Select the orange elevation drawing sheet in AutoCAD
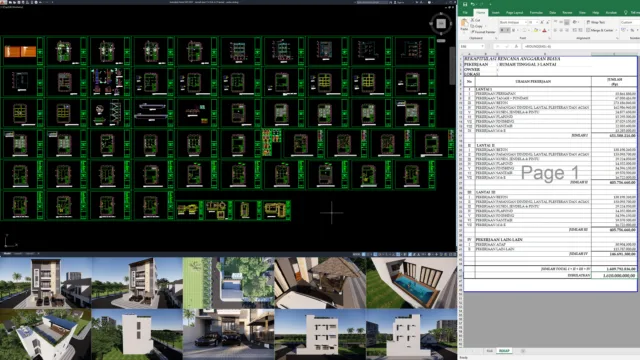640x360 pixels. [20, 51]
